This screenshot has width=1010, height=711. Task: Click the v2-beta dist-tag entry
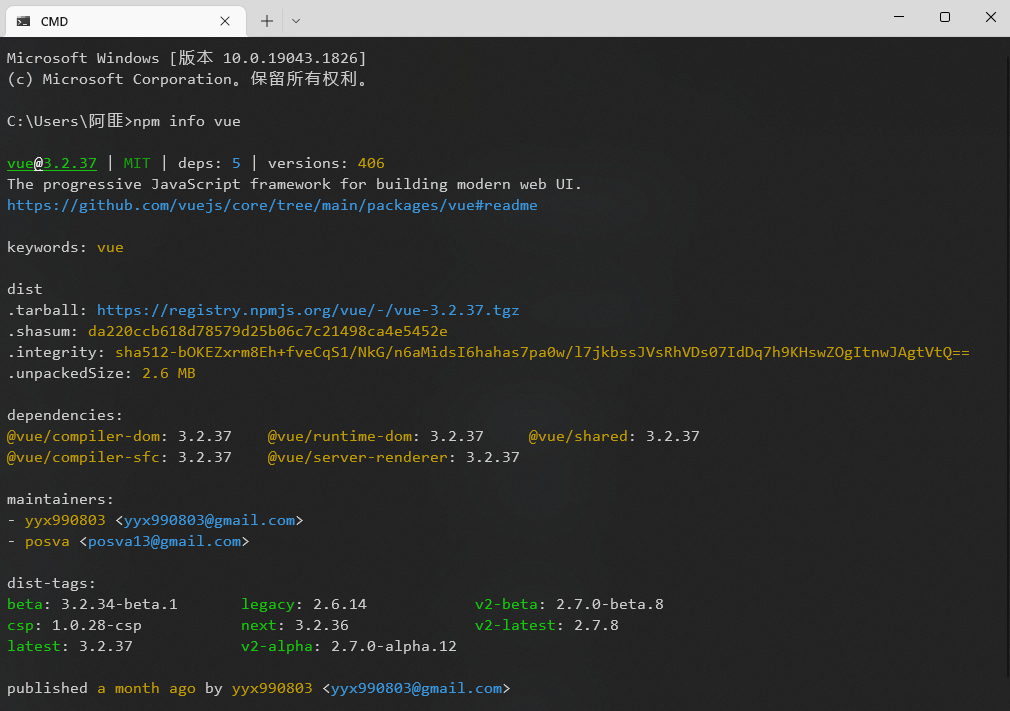(569, 604)
